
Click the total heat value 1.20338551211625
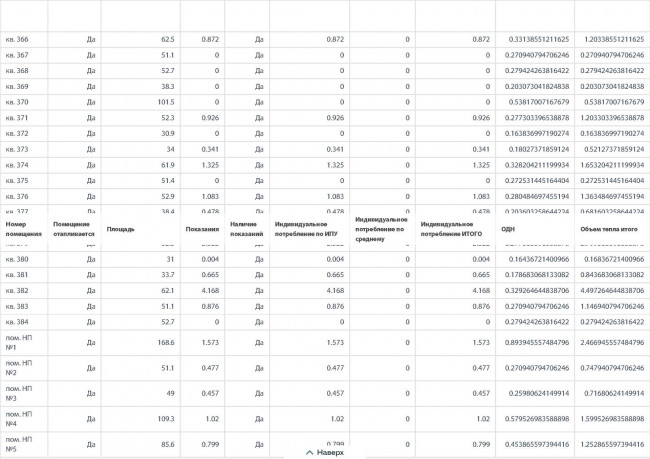614,39
